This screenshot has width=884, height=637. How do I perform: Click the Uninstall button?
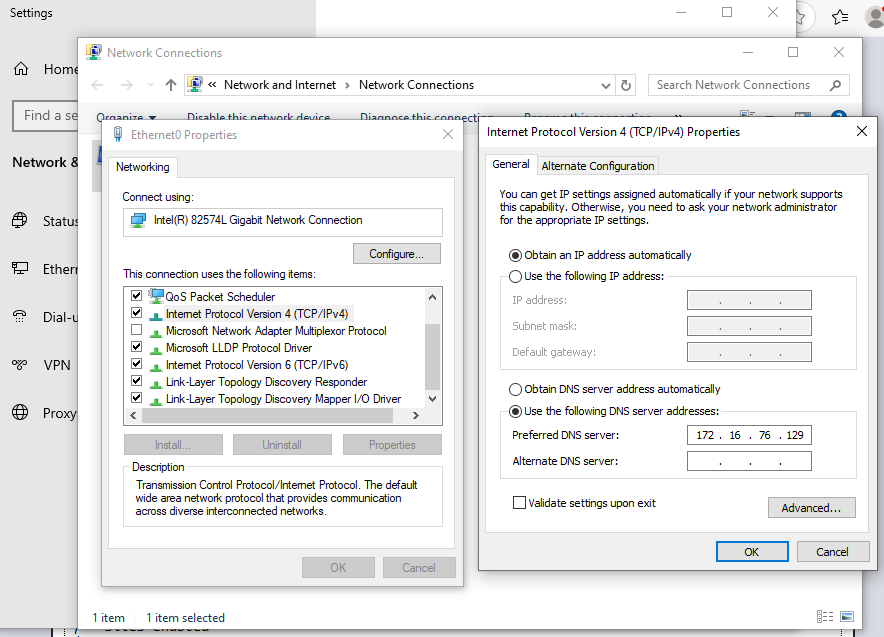[x=282, y=444]
